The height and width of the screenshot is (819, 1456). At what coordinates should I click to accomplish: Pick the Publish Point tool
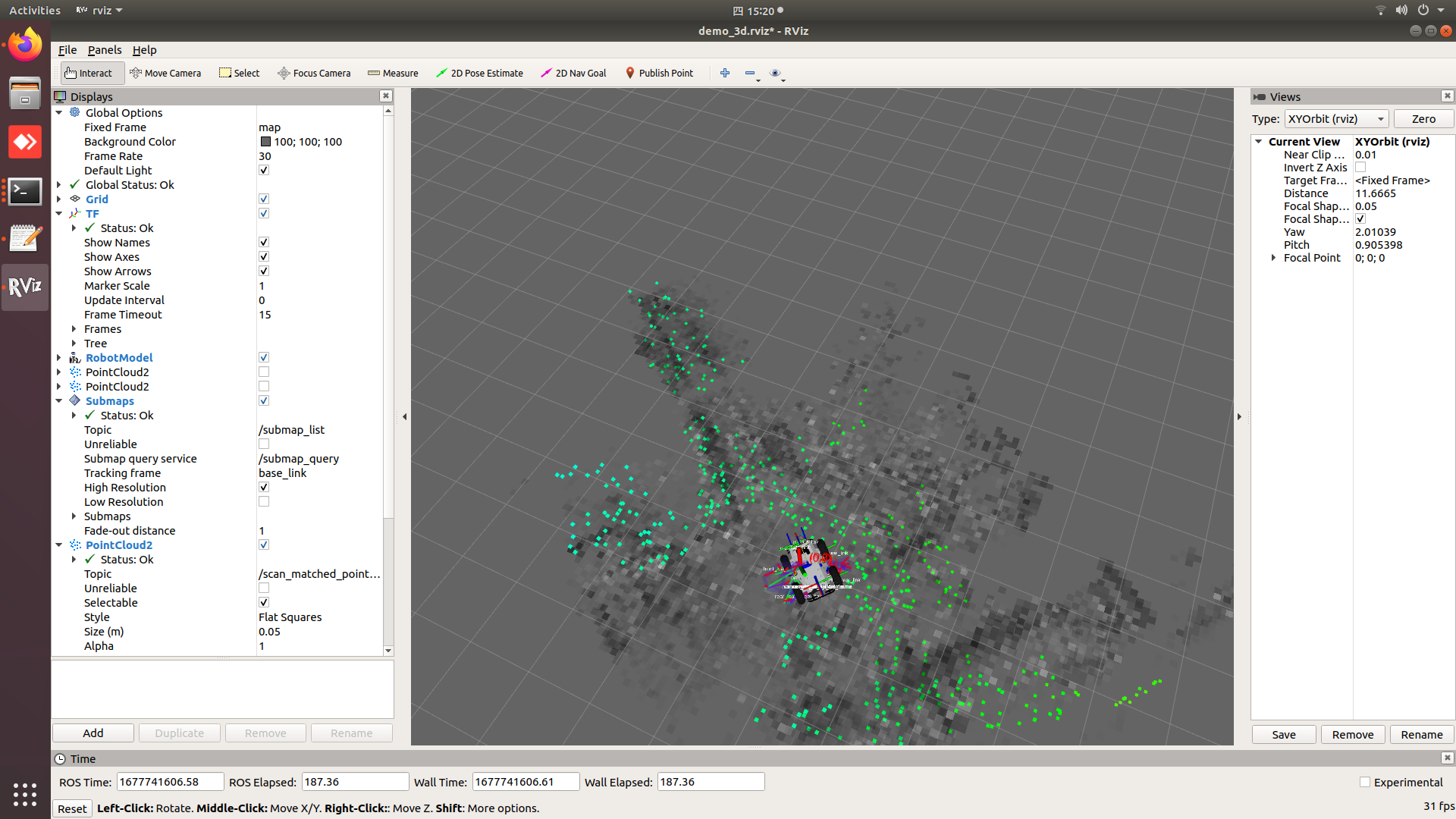click(659, 73)
